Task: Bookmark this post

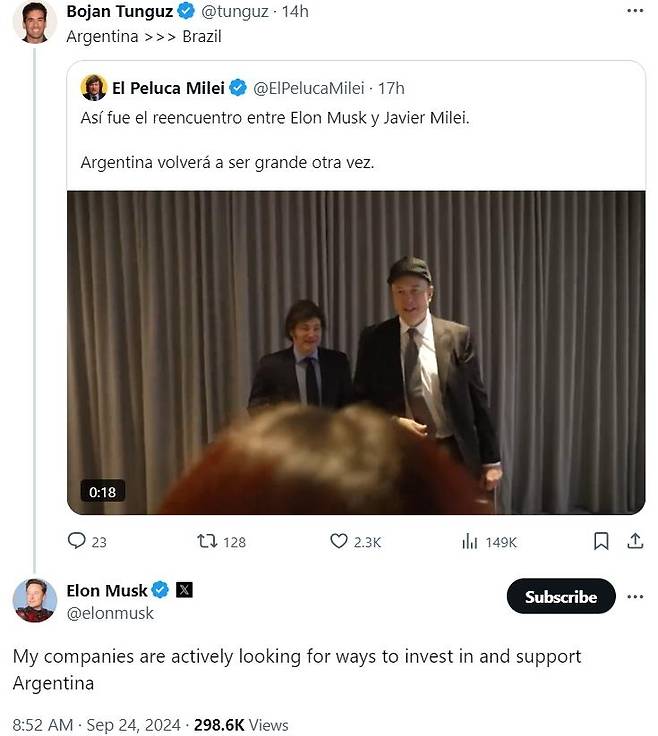Action: pyautogui.click(x=600, y=541)
